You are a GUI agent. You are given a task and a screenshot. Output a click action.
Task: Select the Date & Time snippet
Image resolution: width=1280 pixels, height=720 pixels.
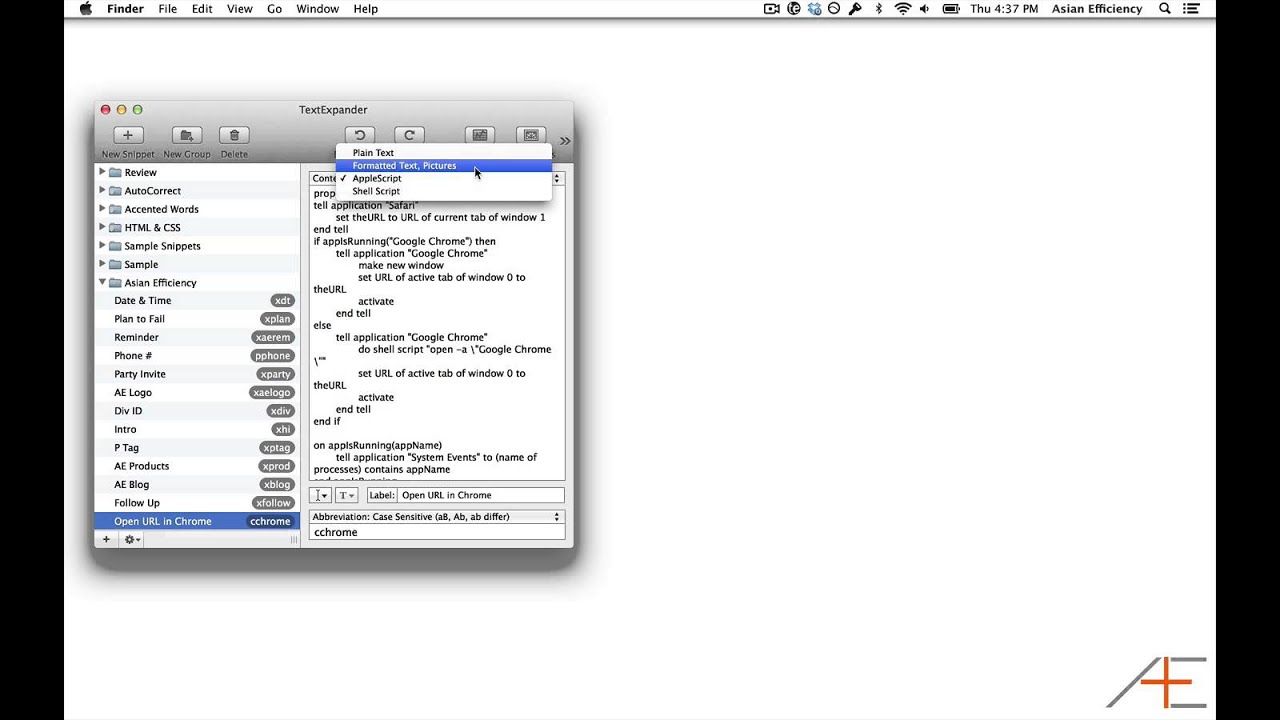[197, 300]
